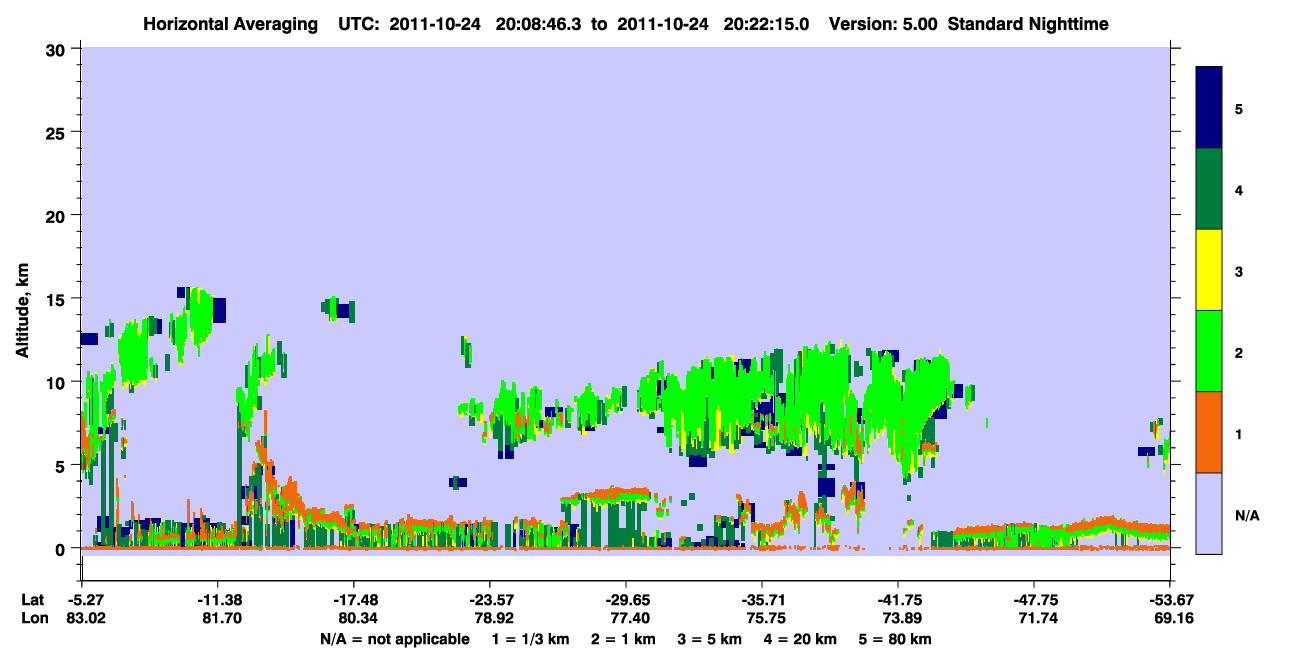Click latitude value -17.48
This screenshot has height=667, width=1300.
pyautogui.click(x=353, y=600)
